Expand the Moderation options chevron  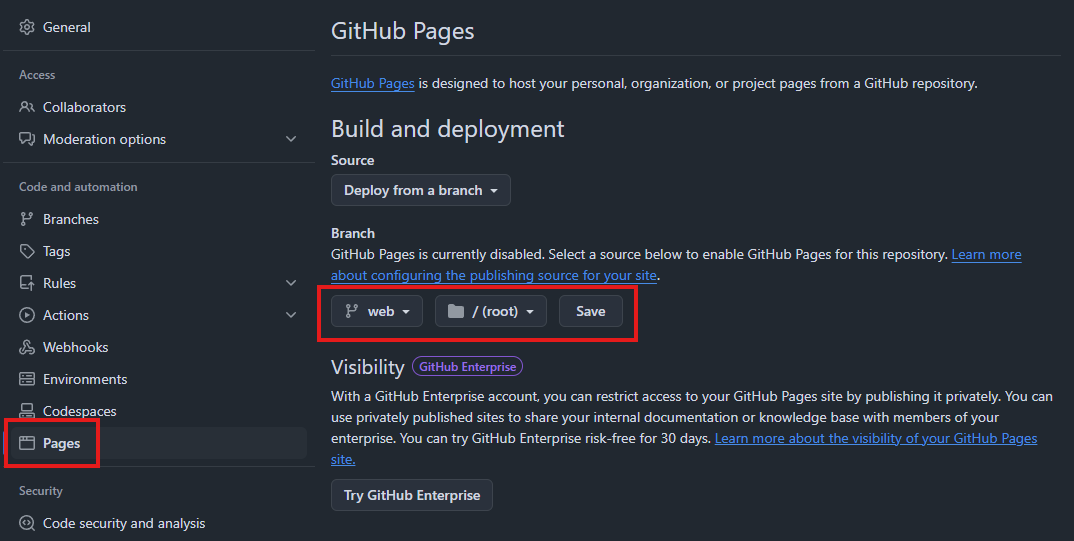[291, 139]
